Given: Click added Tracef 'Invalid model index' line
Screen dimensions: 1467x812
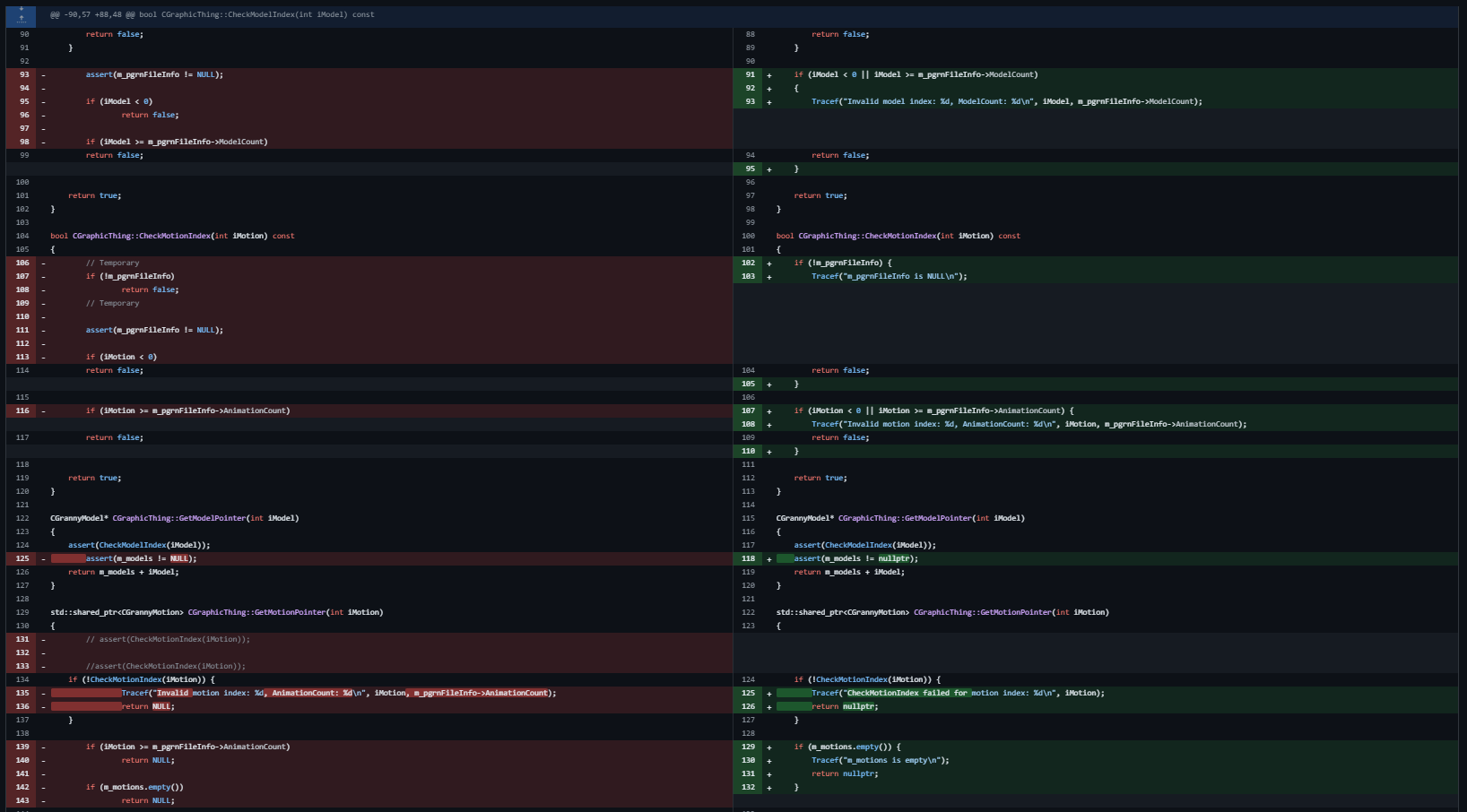Looking at the screenshot, I should (1007, 101).
